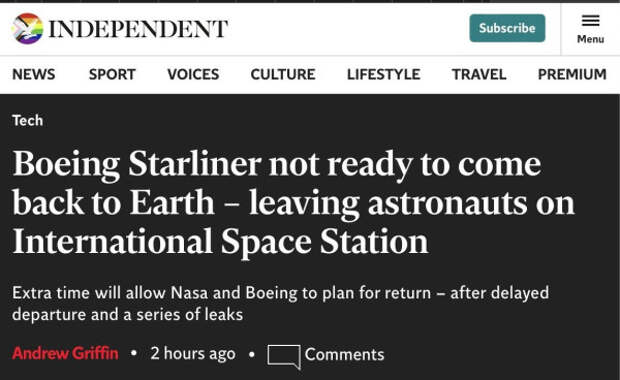The height and width of the screenshot is (380, 620).
Task: Go to the VOICES section
Action: point(193,74)
